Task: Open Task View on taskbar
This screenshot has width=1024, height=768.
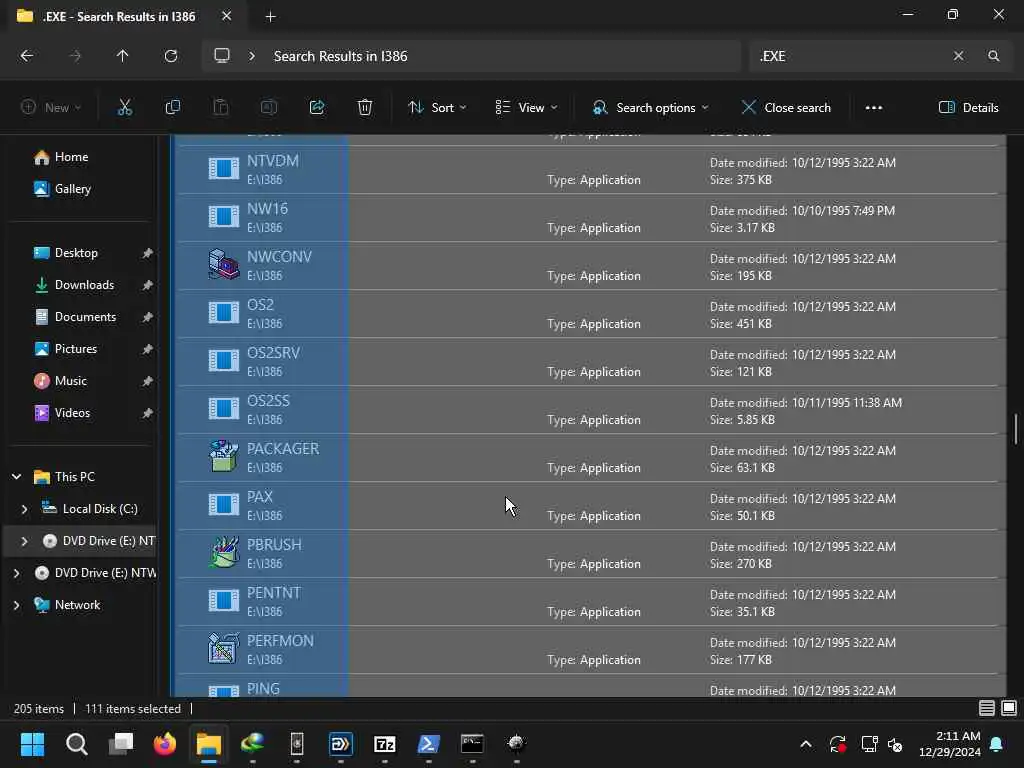Action: (121, 744)
